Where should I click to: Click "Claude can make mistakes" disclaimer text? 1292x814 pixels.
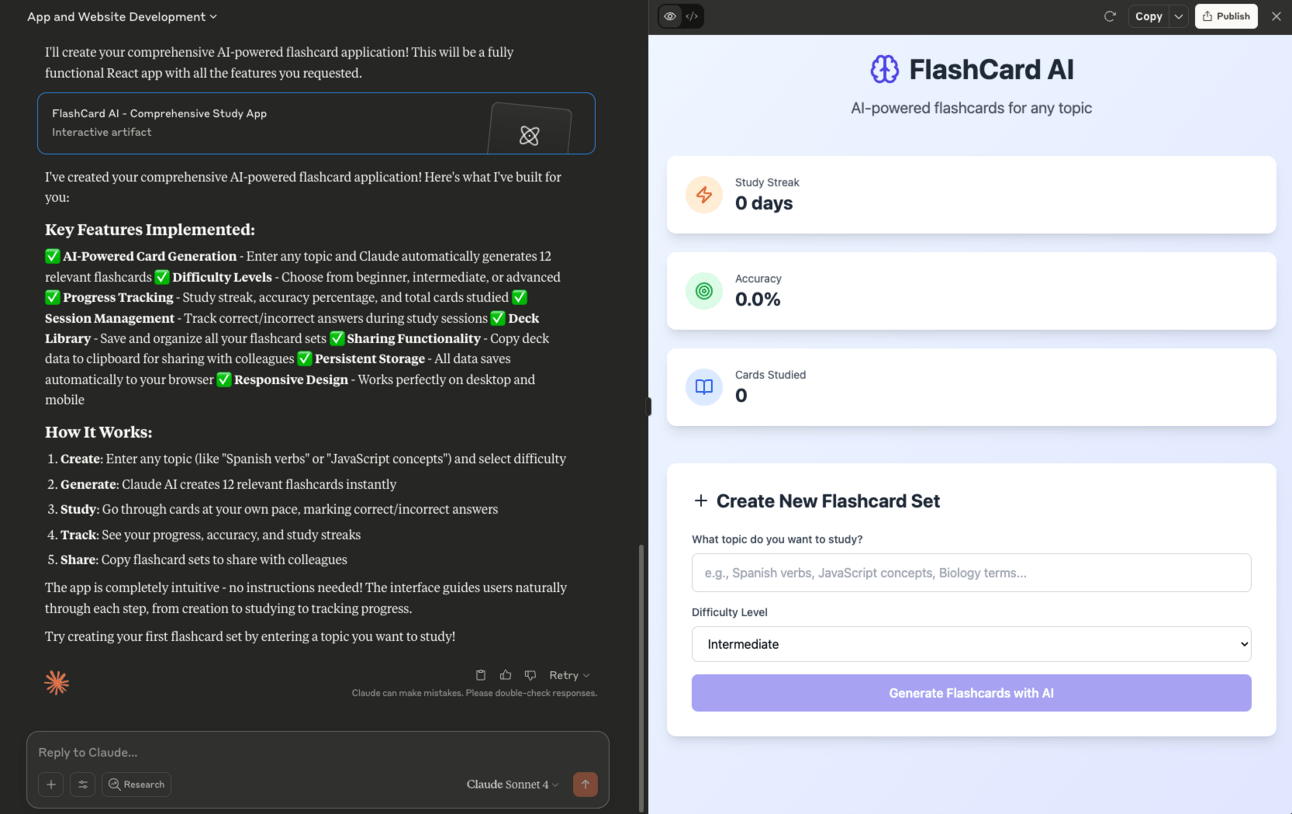click(x=474, y=693)
